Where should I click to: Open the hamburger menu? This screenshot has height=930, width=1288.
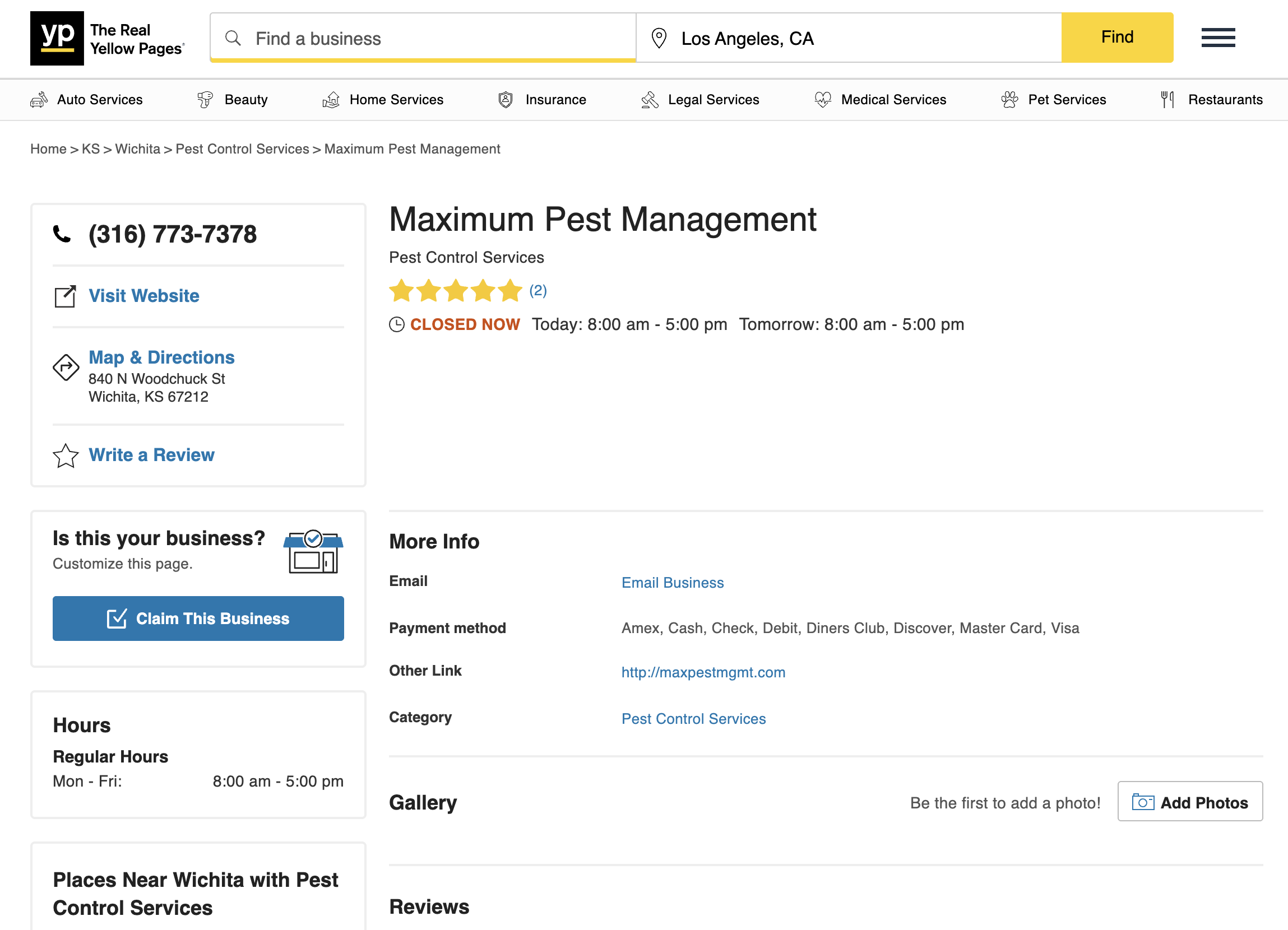pos(1217,38)
